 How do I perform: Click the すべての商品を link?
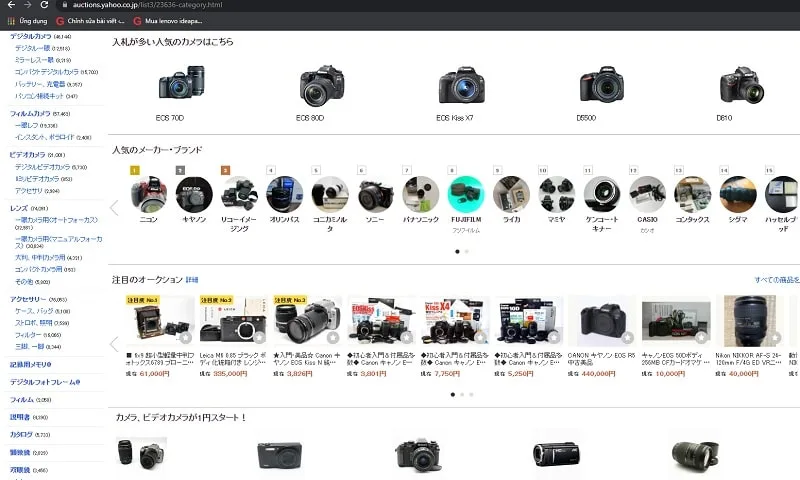pyautogui.click(x=777, y=280)
